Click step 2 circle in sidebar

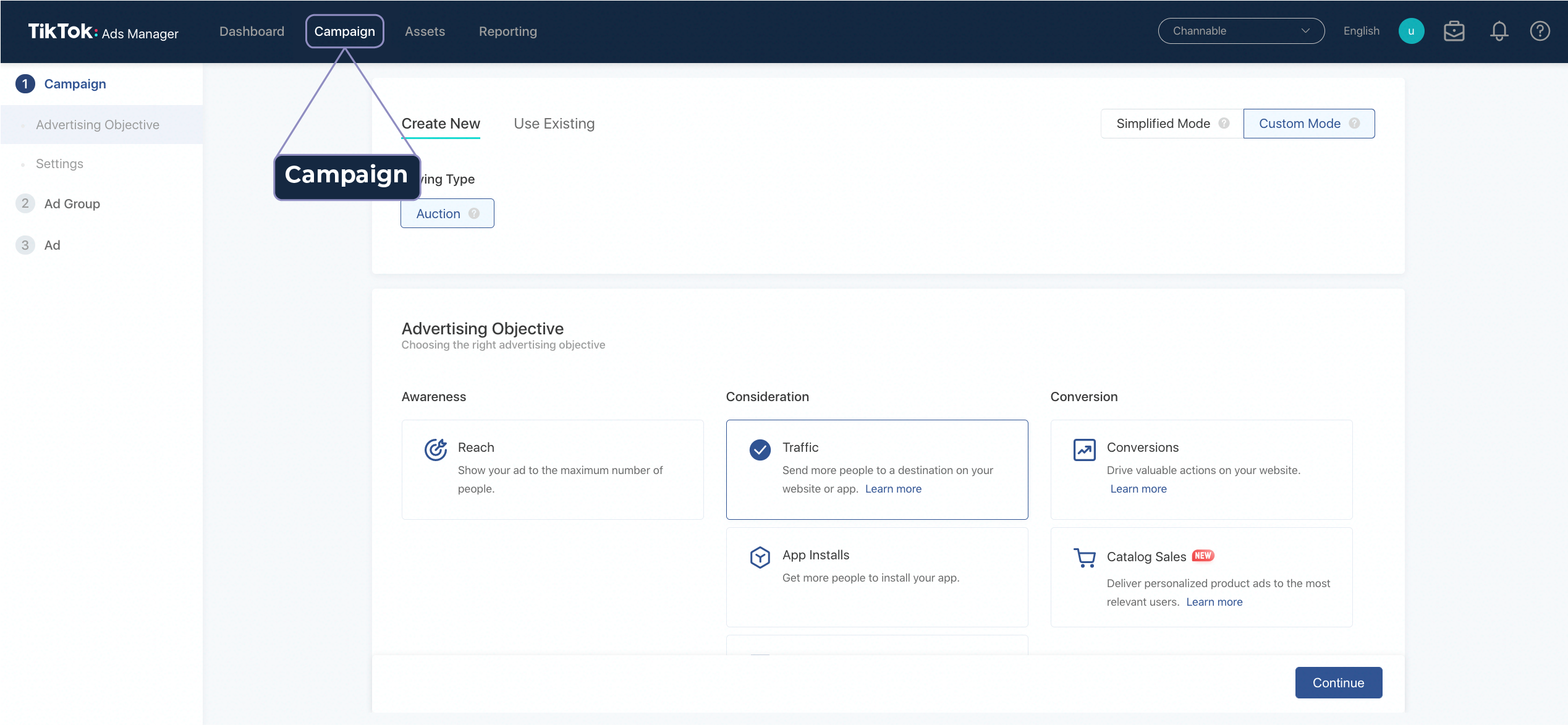tap(25, 203)
